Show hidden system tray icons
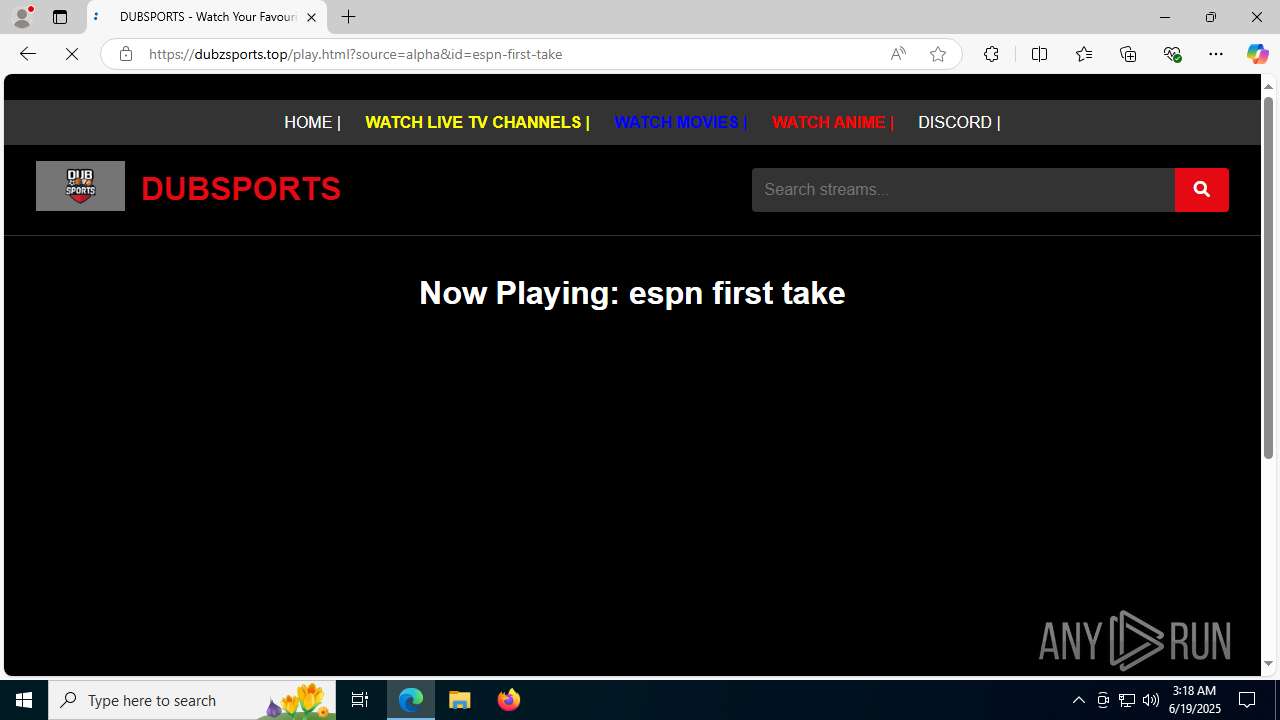Screen dimensions: 1280x720 pyautogui.click(x=1078, y=700)
